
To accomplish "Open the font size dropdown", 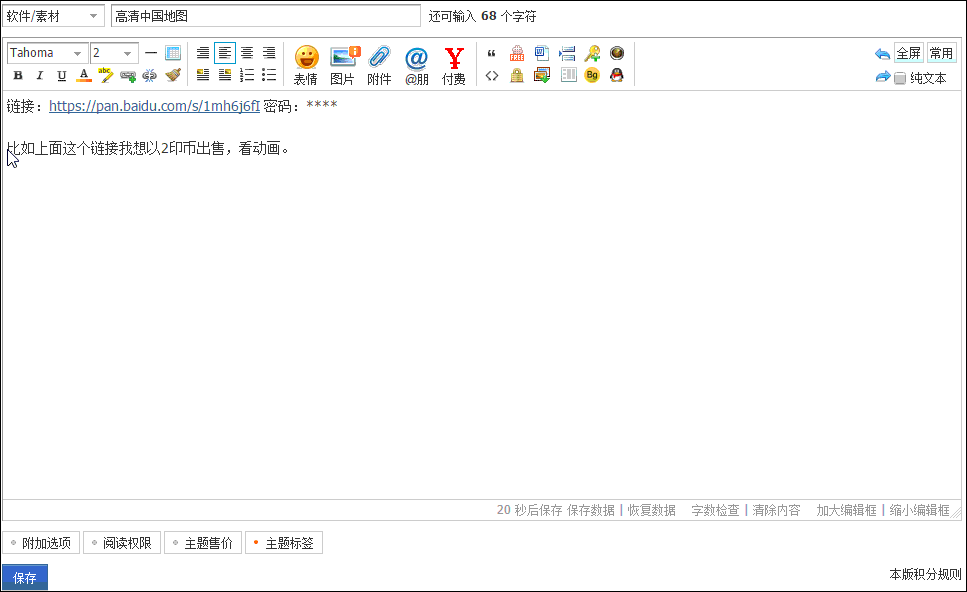I will tap(114, 53).
